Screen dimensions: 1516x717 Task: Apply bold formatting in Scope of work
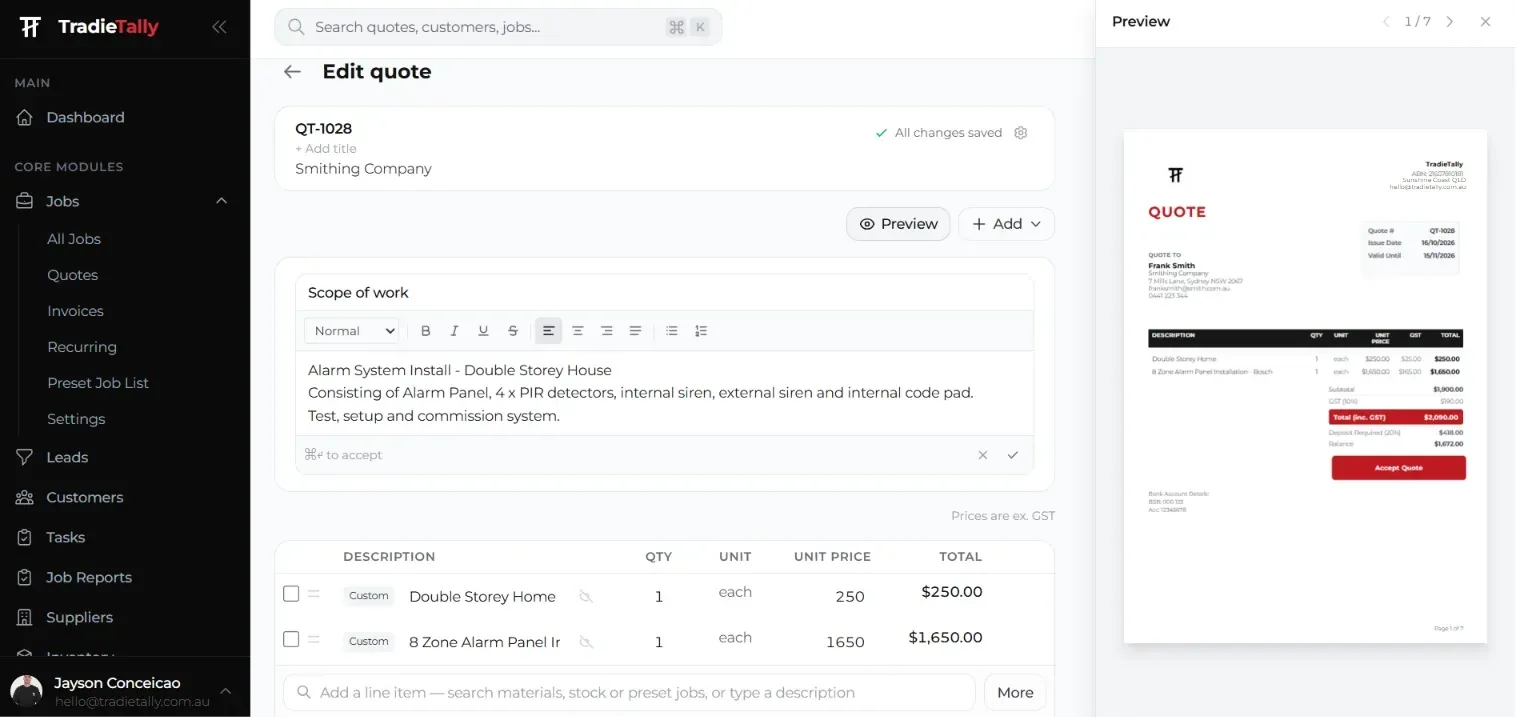pos(426,331)
